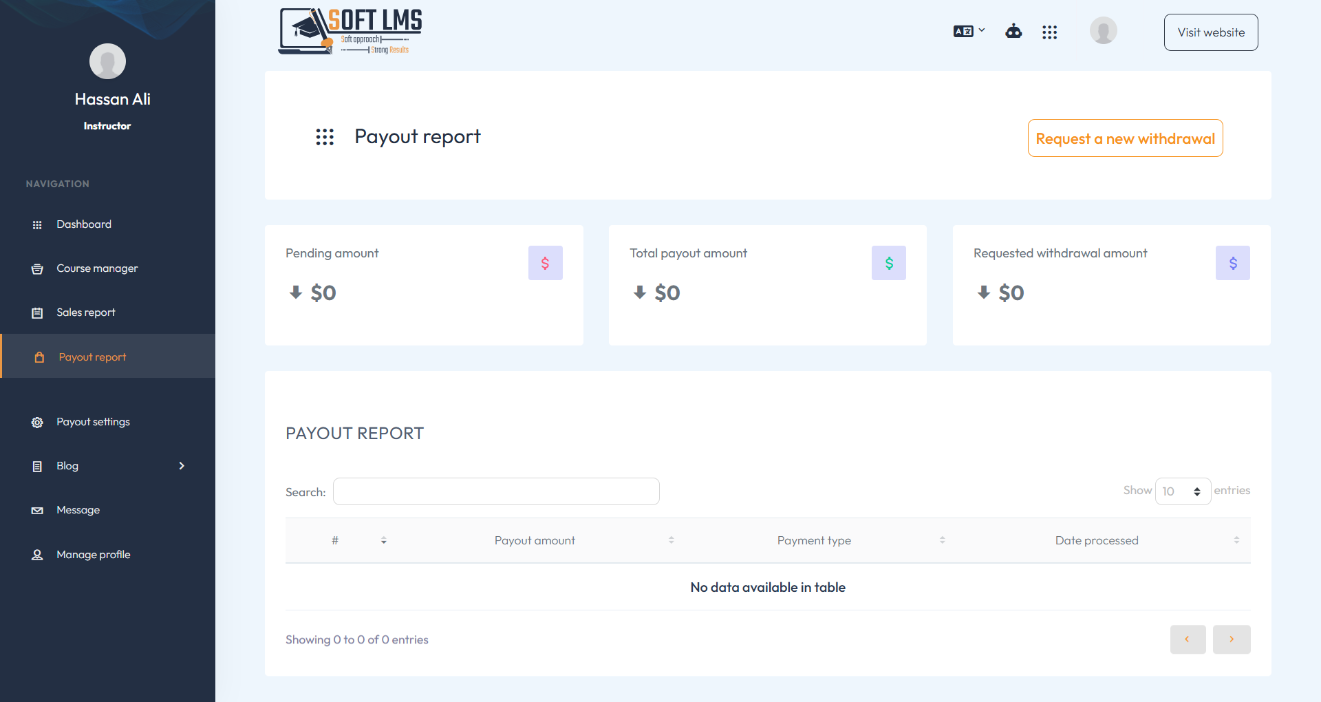Open the language translation dropdown icon
1321x702 pixels.
tap(969, 31)
